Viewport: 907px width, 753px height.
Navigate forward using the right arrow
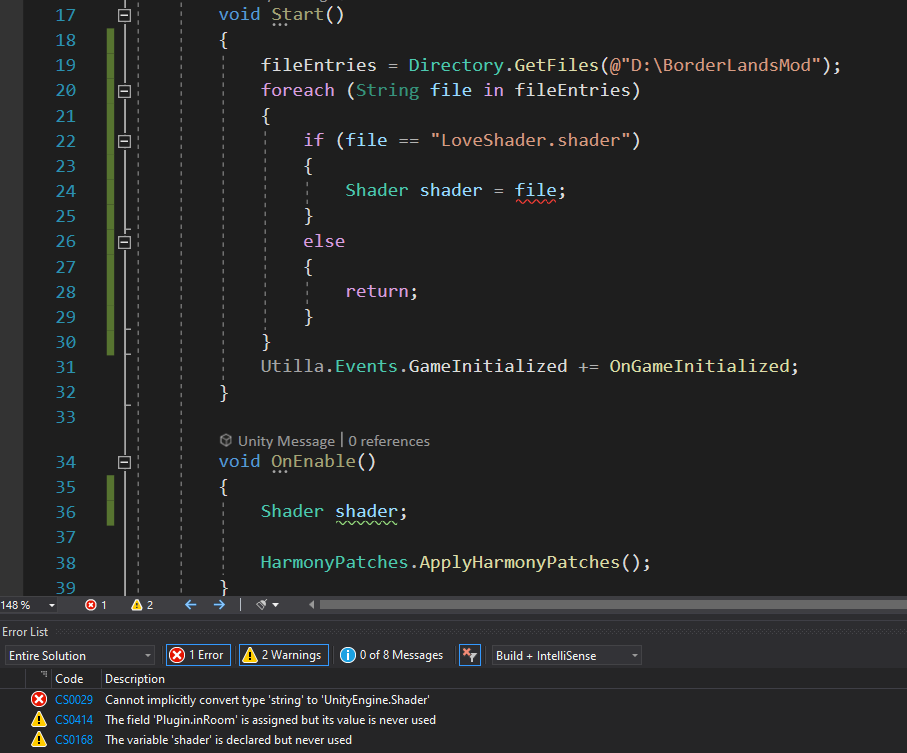click(219, 605)
